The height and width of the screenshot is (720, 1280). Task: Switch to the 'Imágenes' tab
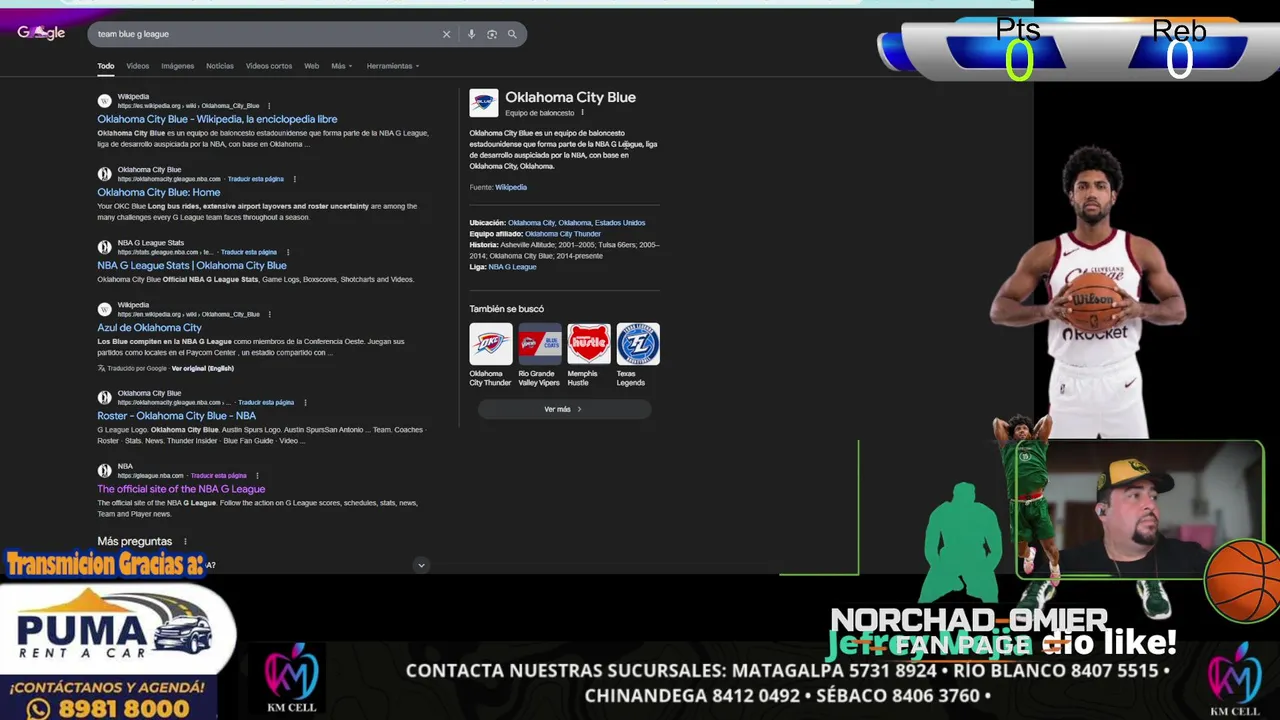click(177, 66)
